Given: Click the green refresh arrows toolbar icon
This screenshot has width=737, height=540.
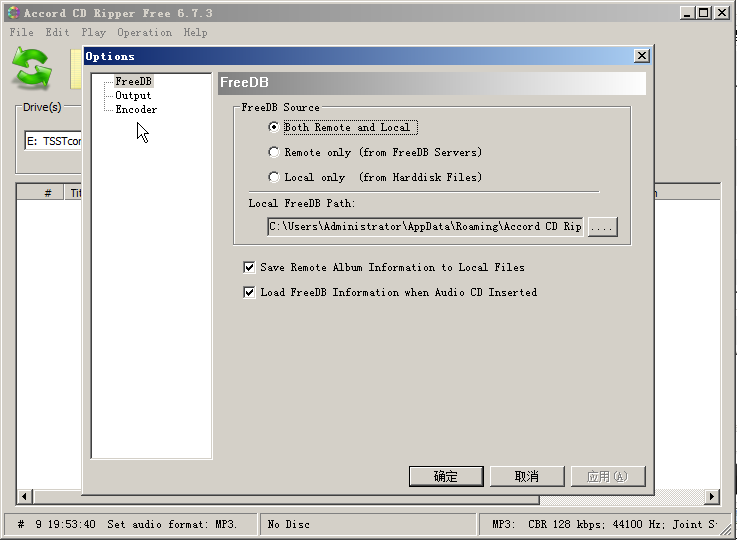Looking at the screenshot, I should 32,68.
